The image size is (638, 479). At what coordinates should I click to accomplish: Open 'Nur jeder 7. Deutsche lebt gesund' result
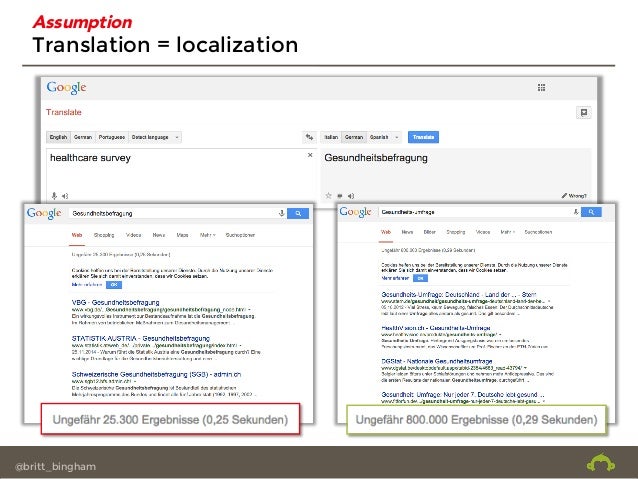tap(463, 394)
